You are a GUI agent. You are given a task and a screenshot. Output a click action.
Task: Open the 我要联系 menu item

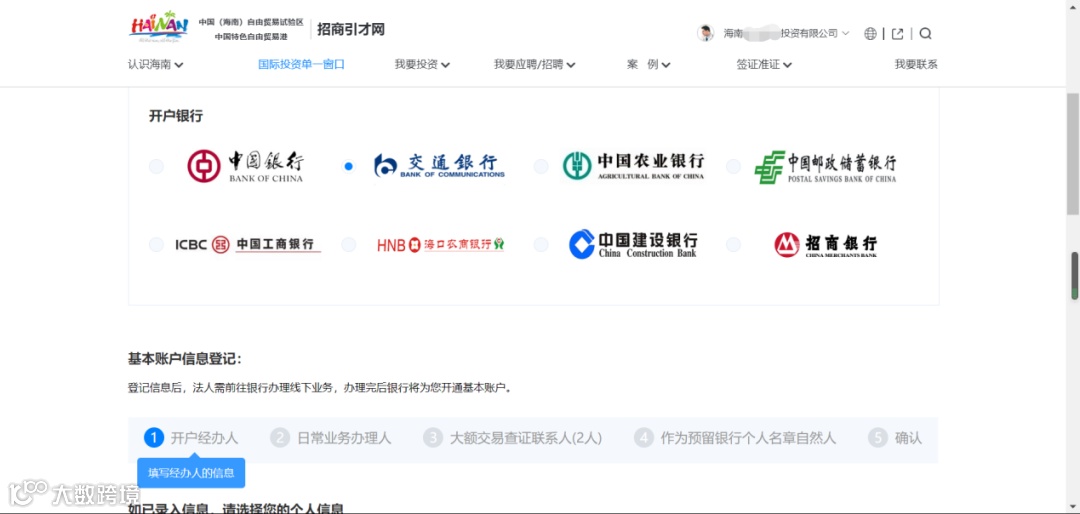[916, 65]
